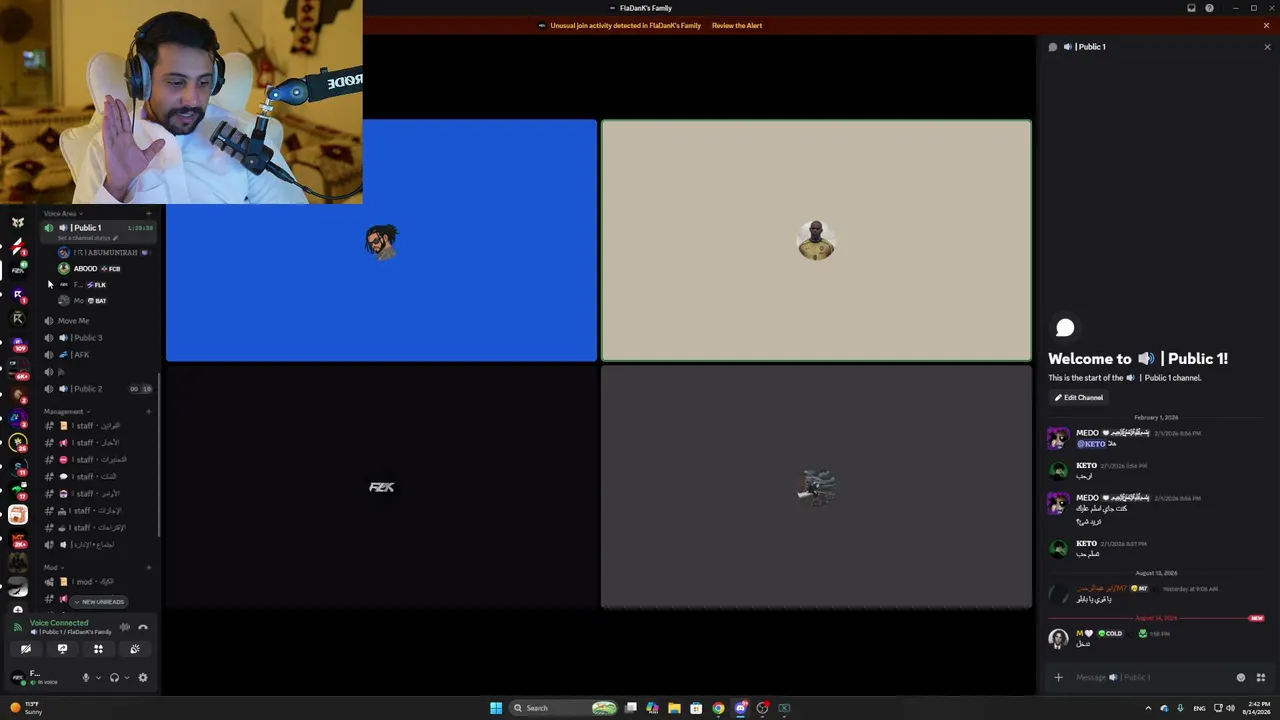Create channel in Management category
1280x720 pixels.
pos(149,411)
